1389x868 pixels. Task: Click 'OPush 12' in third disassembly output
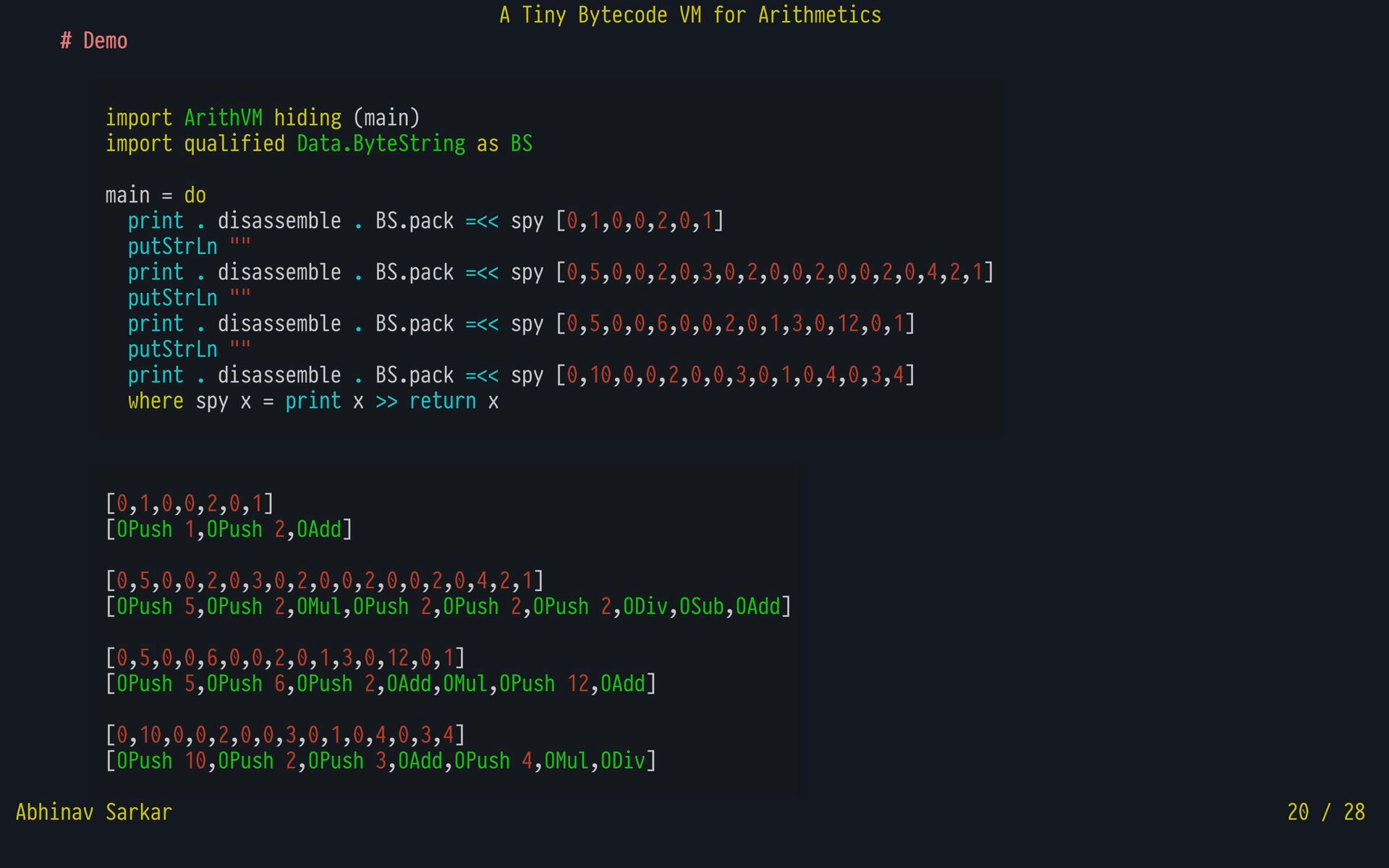click(x=544, y=684)
